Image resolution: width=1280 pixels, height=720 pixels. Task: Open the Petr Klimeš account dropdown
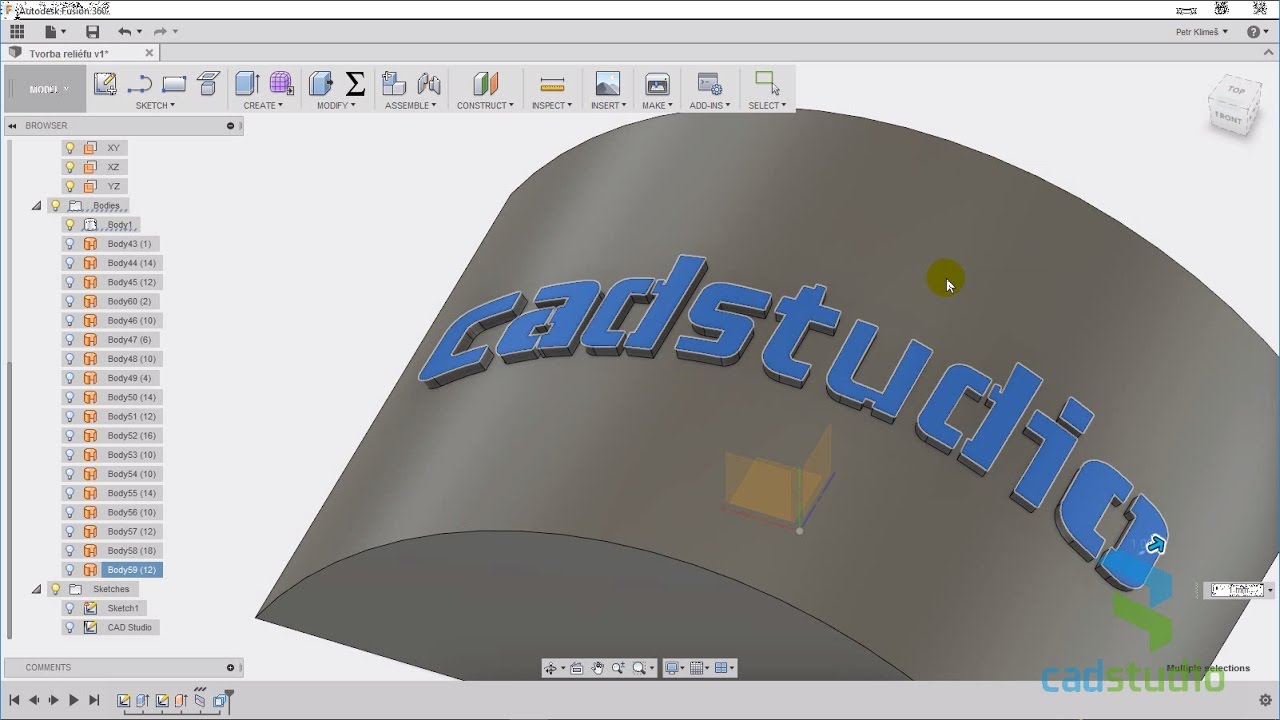click(1202, 32)
